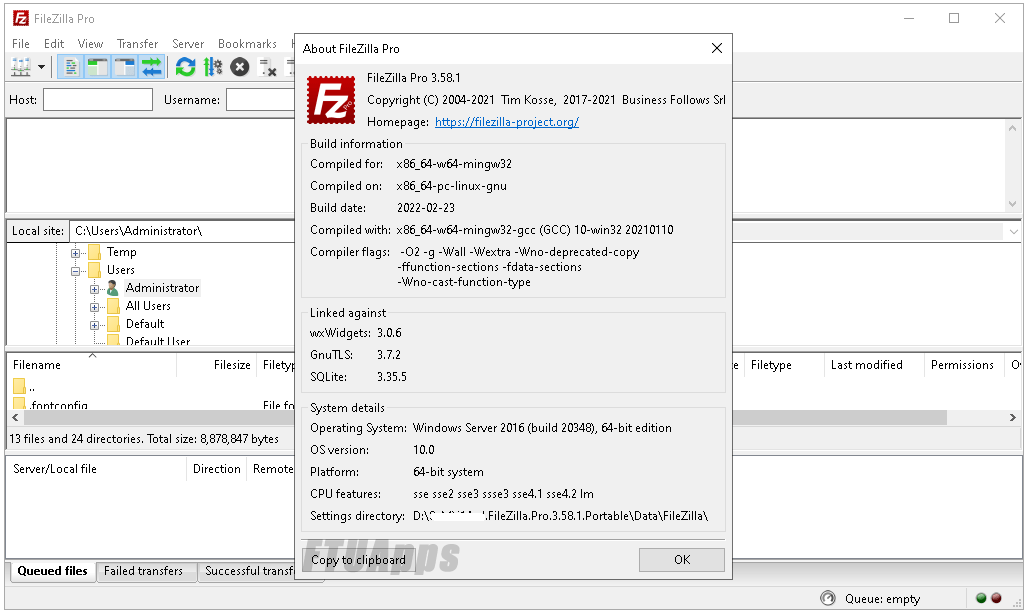Image resolution: width=1025 pixels, height=611 pixels.
Task: Focus the Host input field
Action: tap(98, 100)
